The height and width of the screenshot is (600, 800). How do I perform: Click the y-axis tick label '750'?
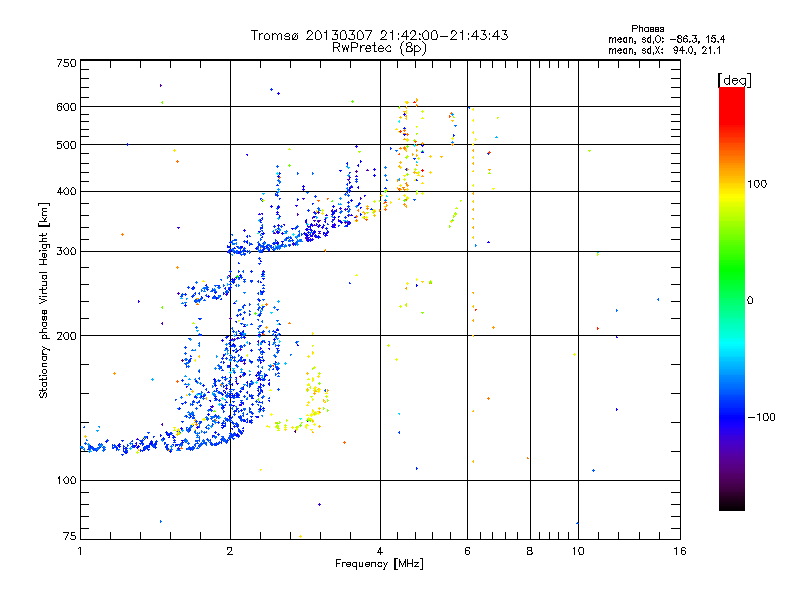[66, 63]
